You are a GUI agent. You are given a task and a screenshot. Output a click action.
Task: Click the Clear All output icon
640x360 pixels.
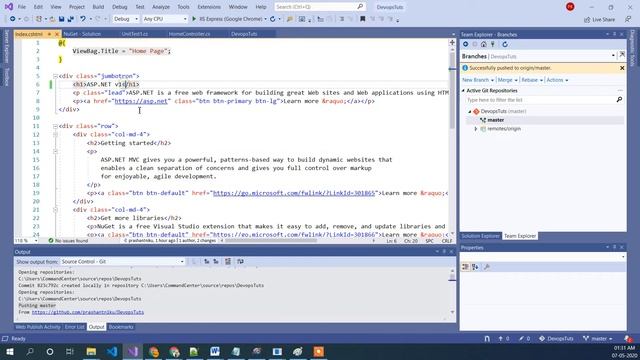(x=228, y=262)
